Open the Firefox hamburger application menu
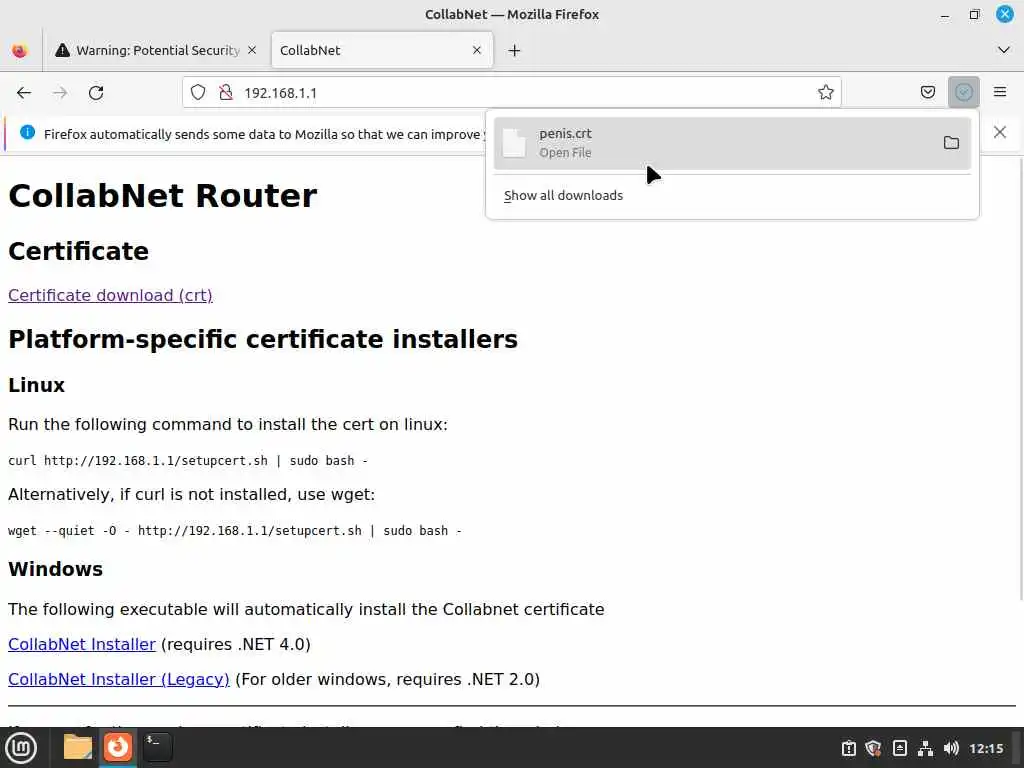The image size is (1024, 768). pos(1000,92)
